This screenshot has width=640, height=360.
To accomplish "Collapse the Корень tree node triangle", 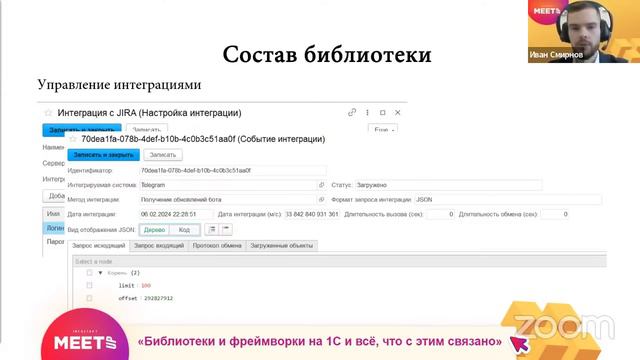I will (100, 273).
